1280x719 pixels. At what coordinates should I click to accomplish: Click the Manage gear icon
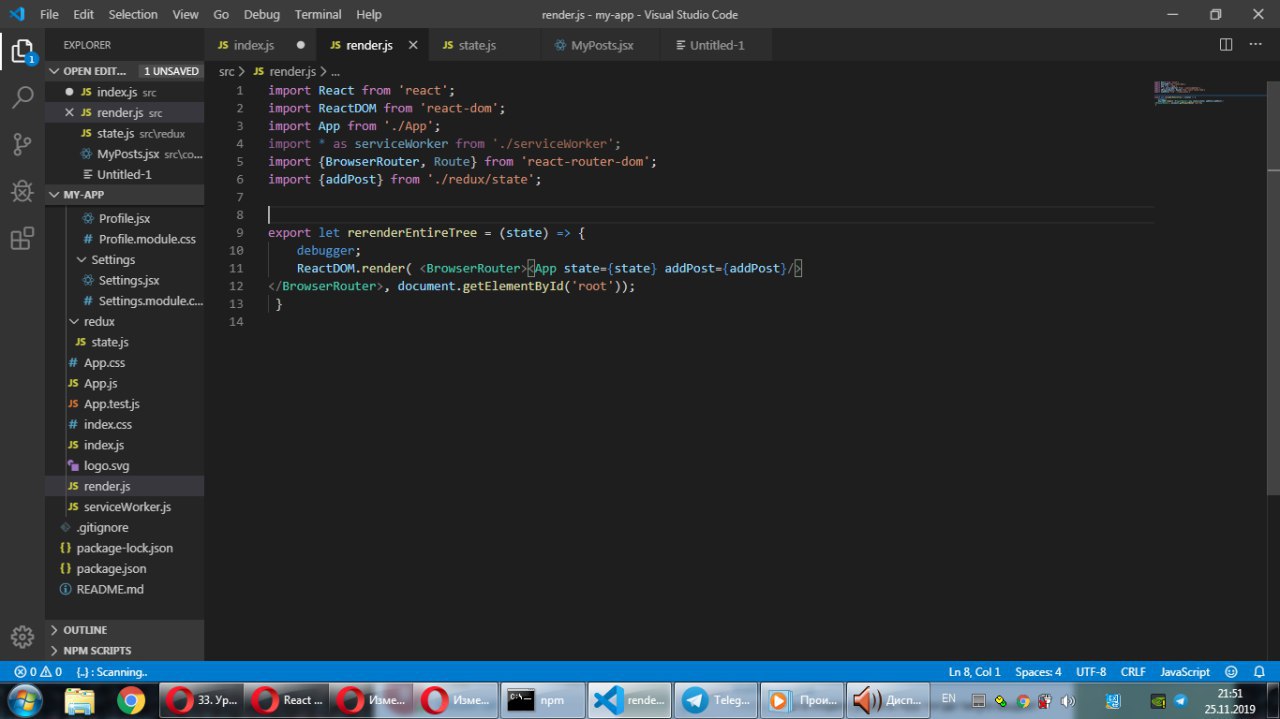[22, 636]
